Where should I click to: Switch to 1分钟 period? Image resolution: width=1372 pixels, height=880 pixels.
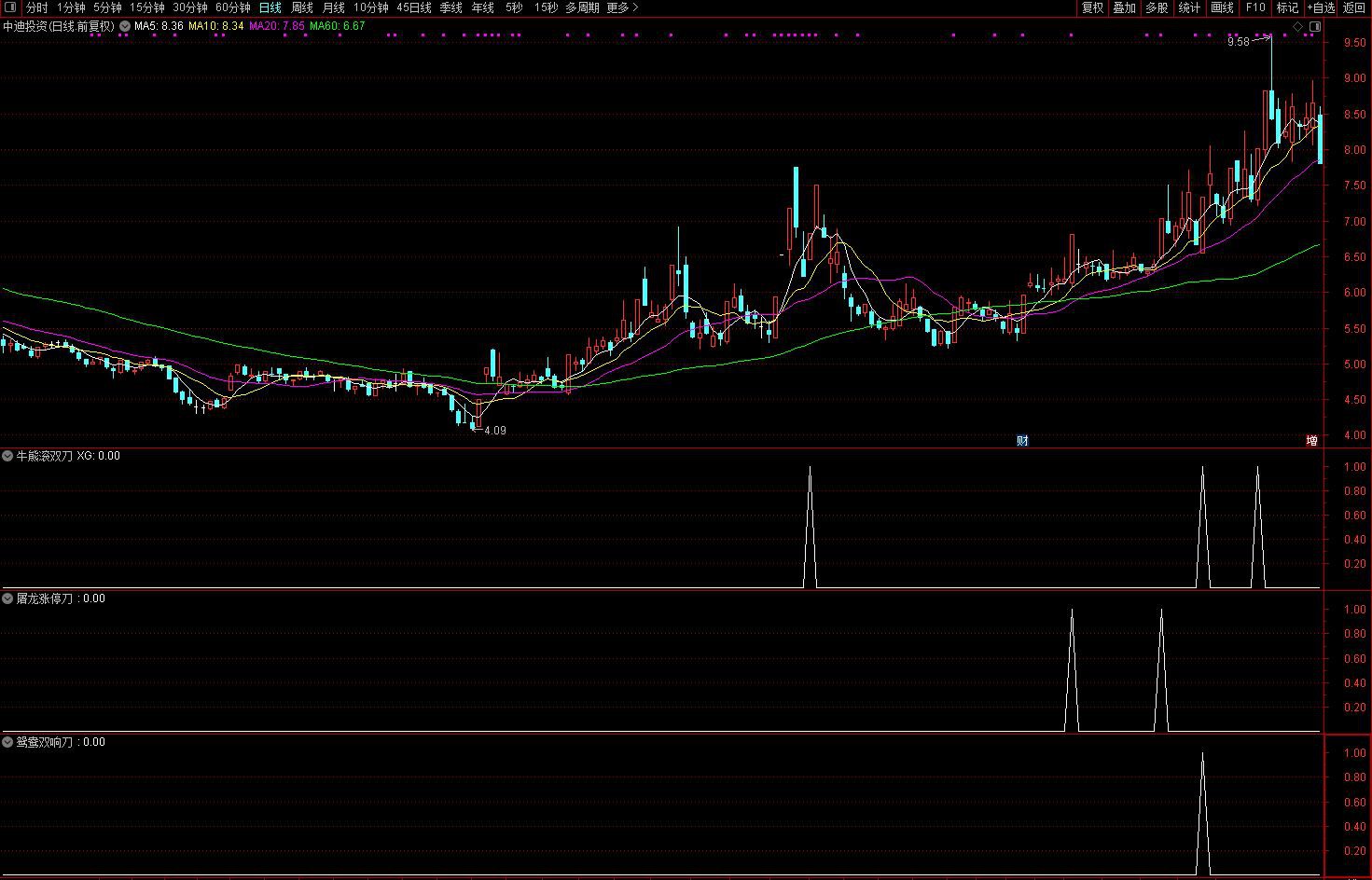click(x=71, y=7)
